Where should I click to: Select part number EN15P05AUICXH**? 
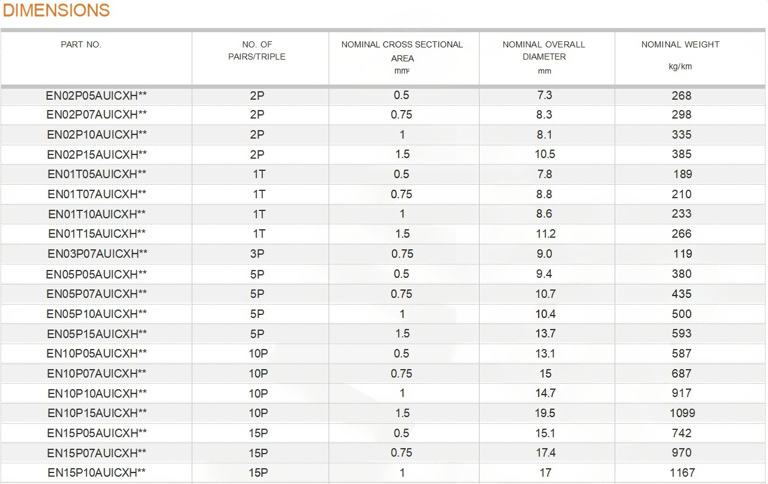point(96,433)
